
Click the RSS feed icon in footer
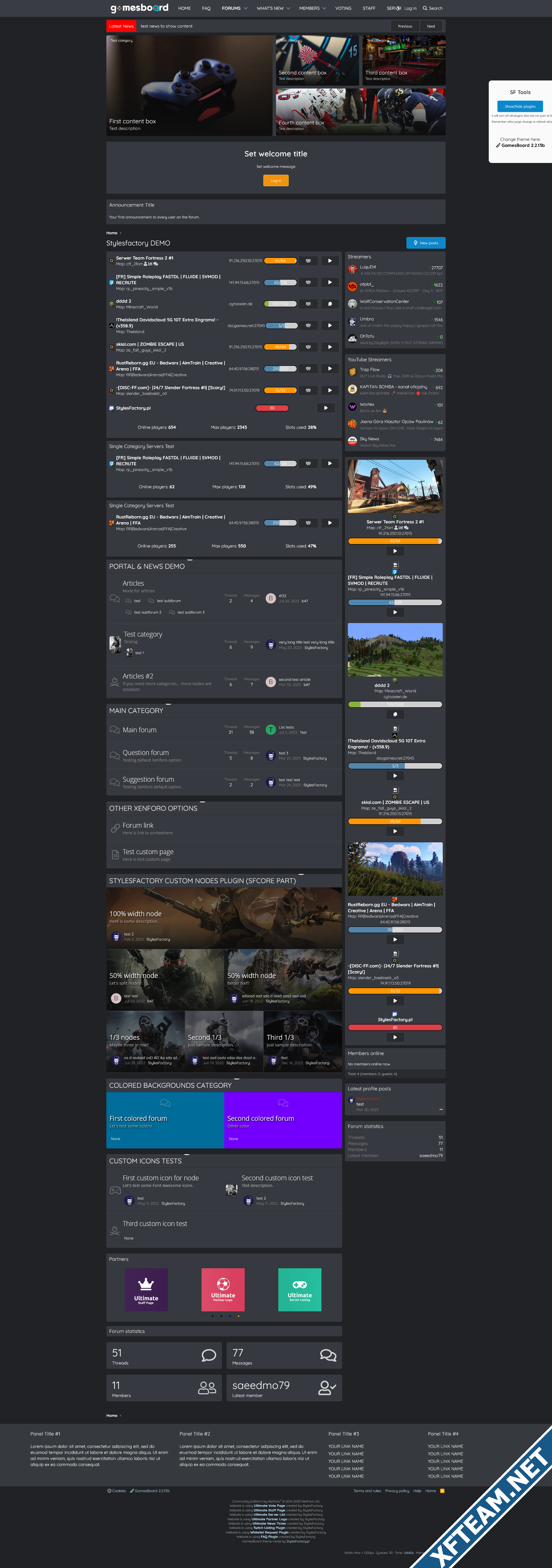click(x=442, y=1491)
